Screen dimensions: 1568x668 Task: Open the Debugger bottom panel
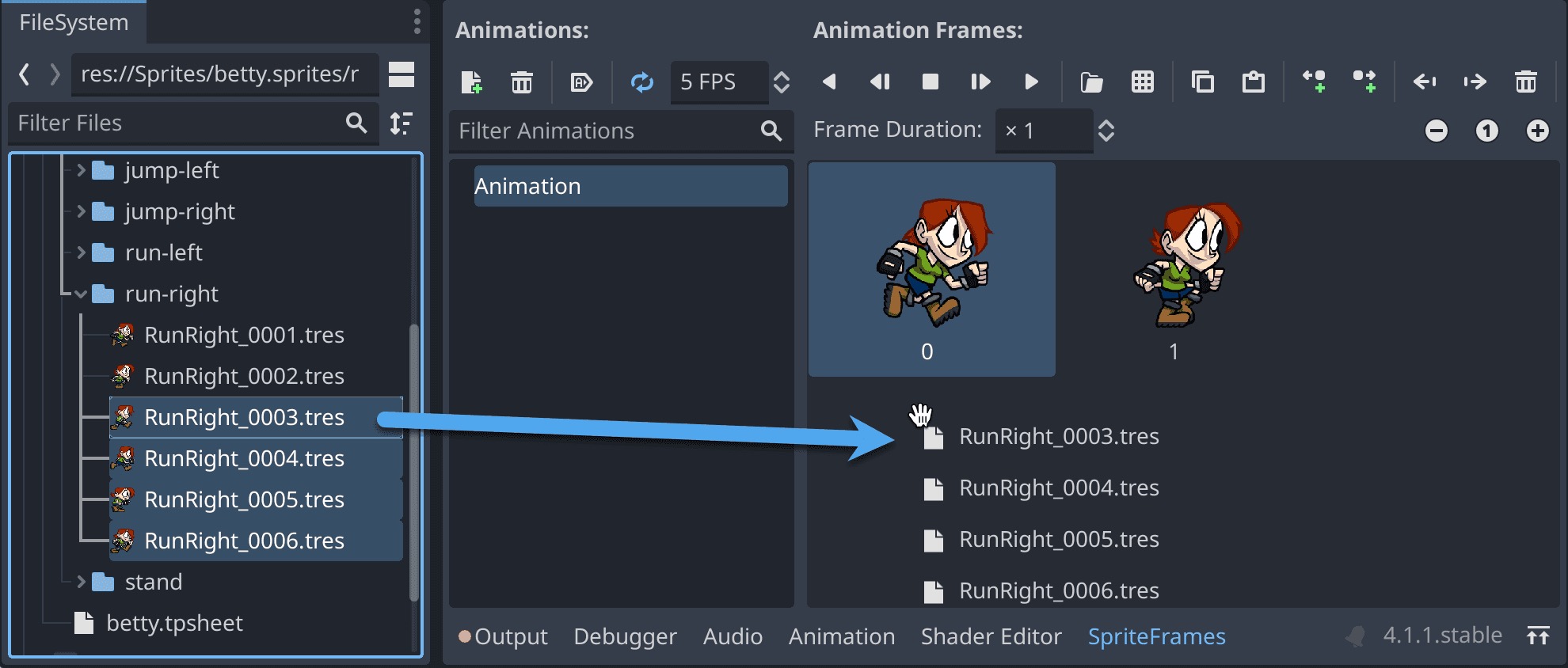pyautogui.click(x=625, y=636)
